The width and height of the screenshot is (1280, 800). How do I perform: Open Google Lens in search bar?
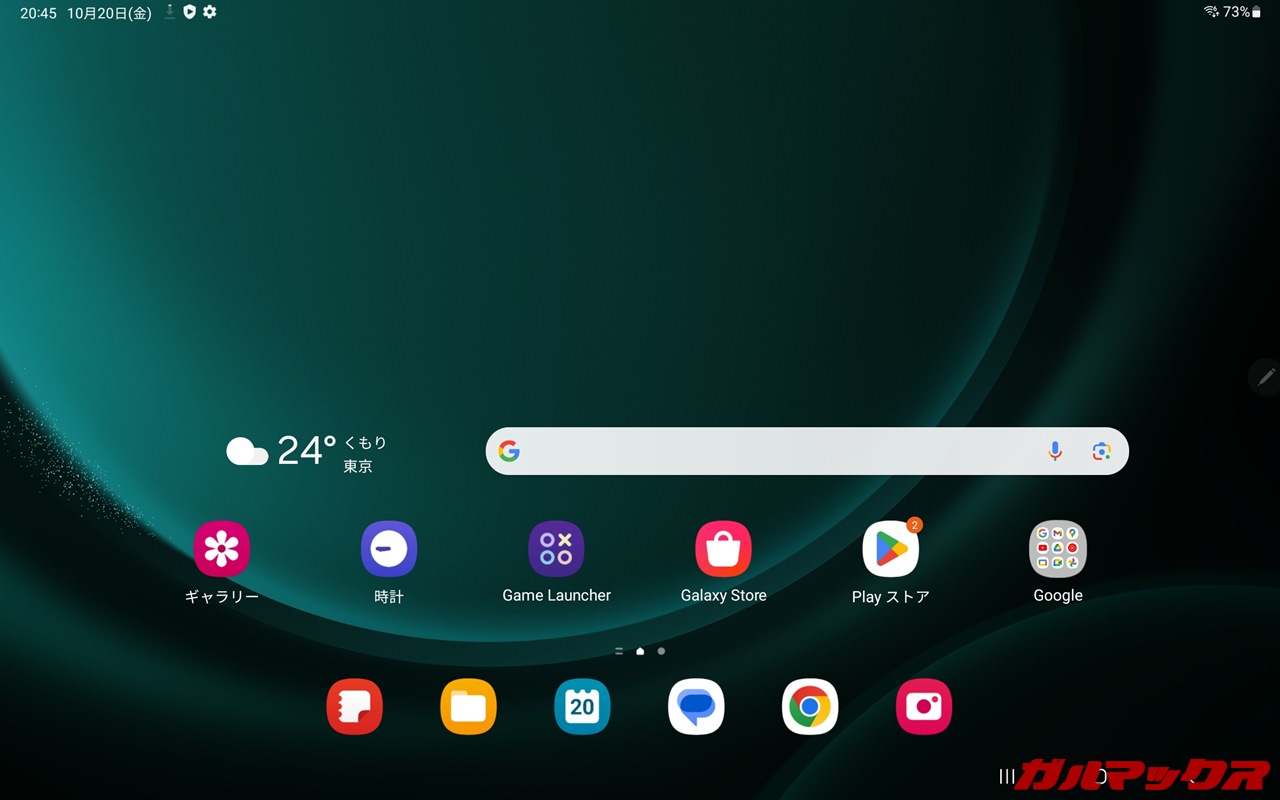(1101, 451)
